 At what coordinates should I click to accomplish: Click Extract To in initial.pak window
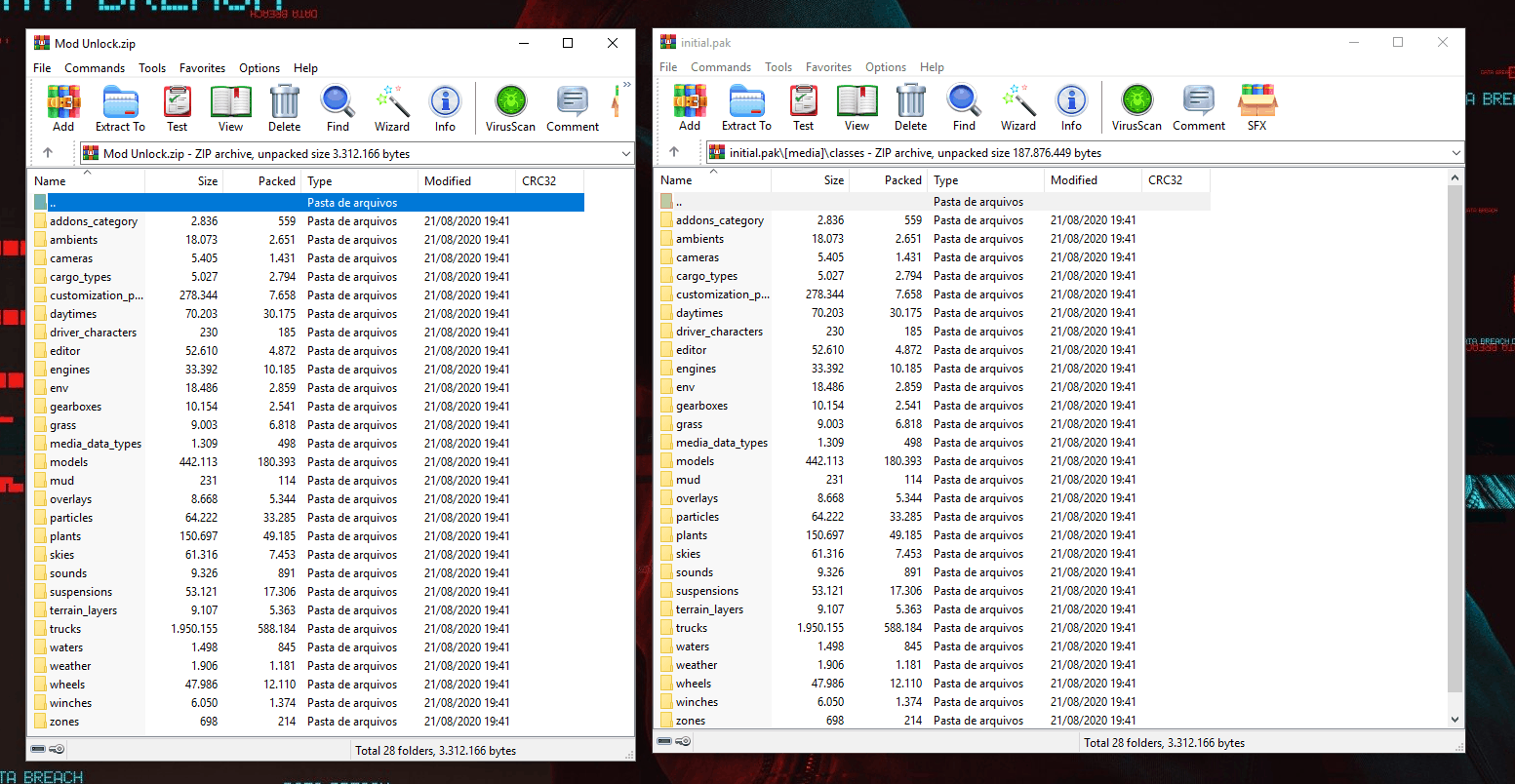[746, 107]
